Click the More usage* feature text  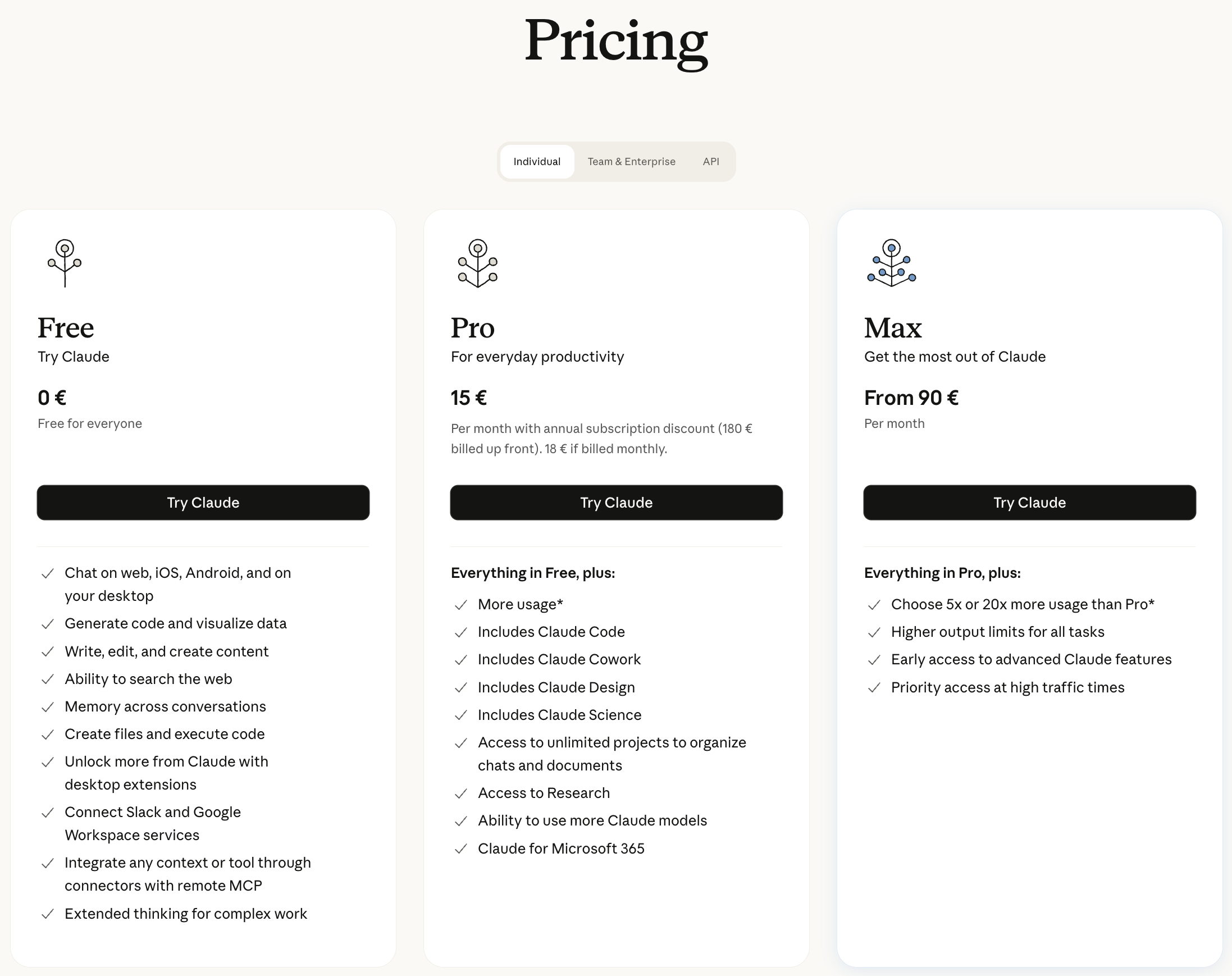[521, 605]
